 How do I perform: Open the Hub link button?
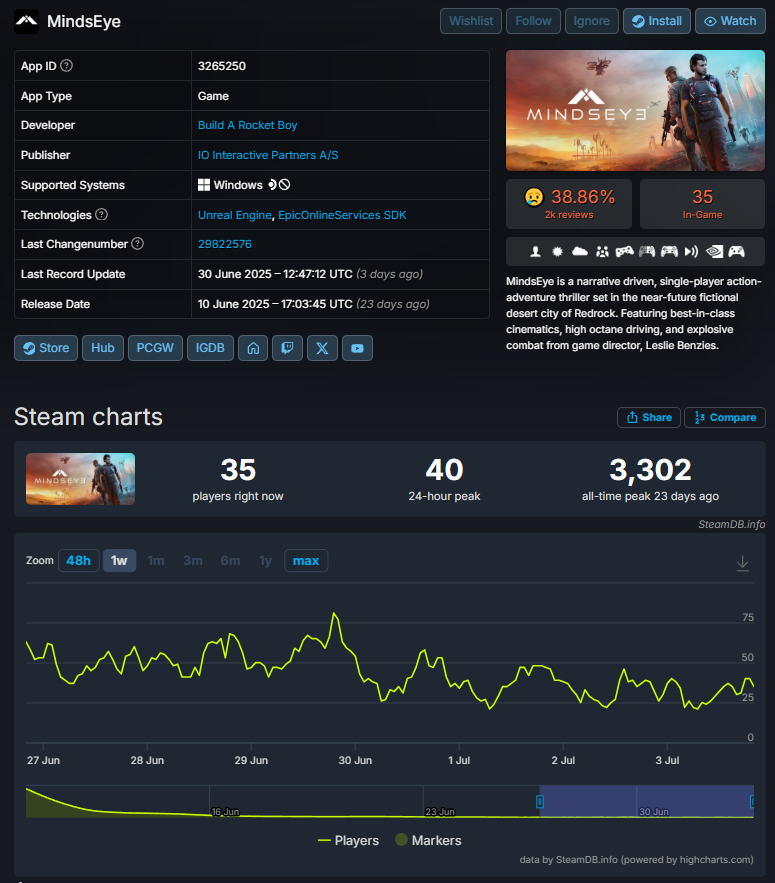tap(103, 348)
